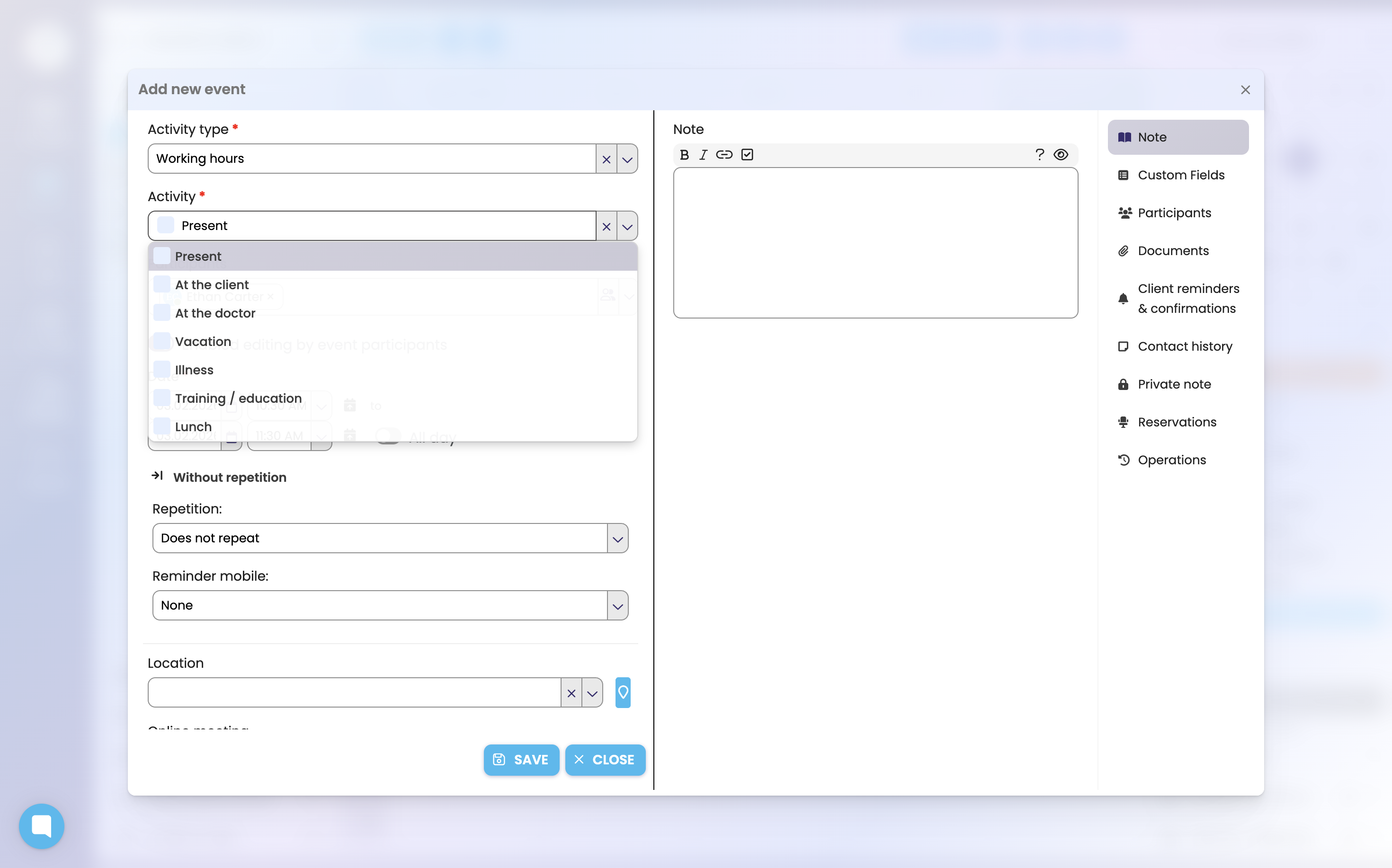Clear the Activity type field
This screenshot has width=1392, height=868.
(606, 159)
